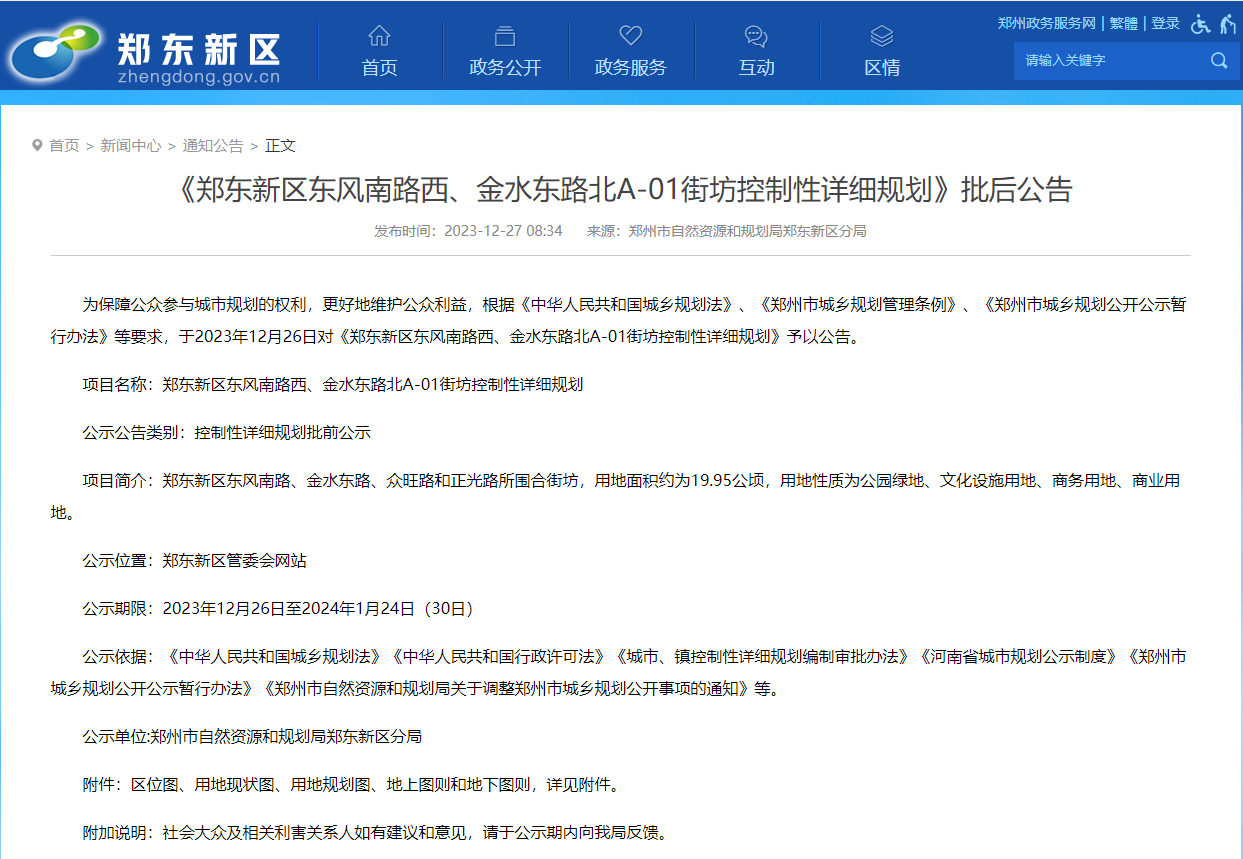This screenshot has height=859, width=1243.
Task: Click the heart icon above 政务服务
Action: click(630, 36)
